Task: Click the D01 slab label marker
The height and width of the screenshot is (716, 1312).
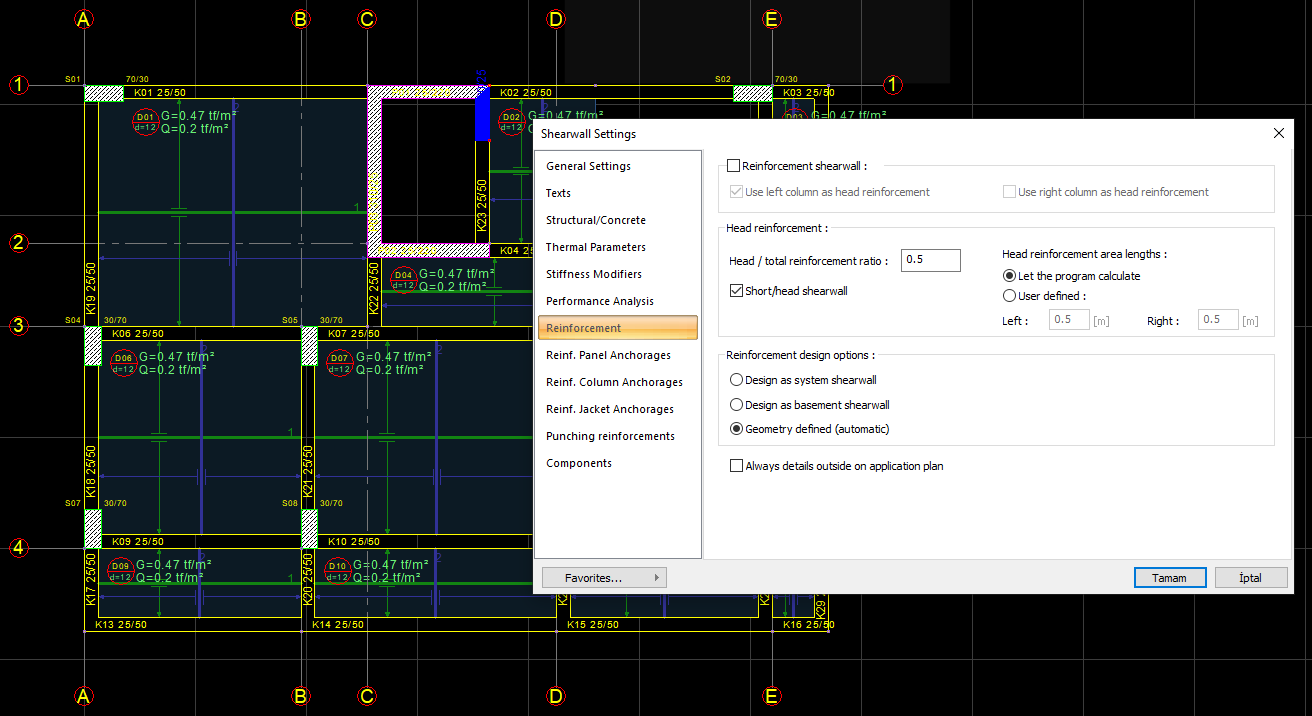Action: point(145,121)
